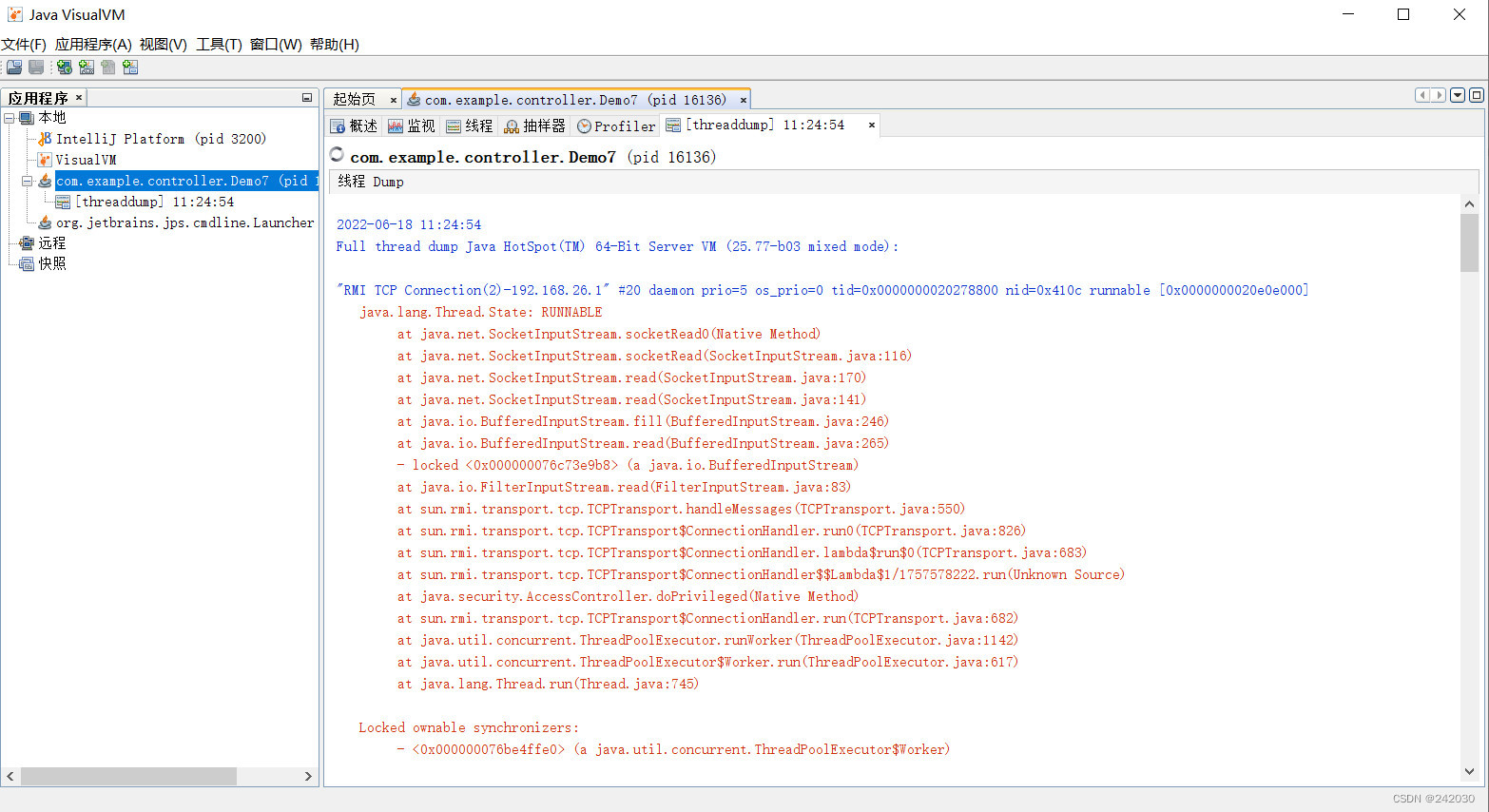Click the tree panel horizontal scrollbar thumb
The width and height of the screenshot is (1489, 812).
[x=128, y=776]
